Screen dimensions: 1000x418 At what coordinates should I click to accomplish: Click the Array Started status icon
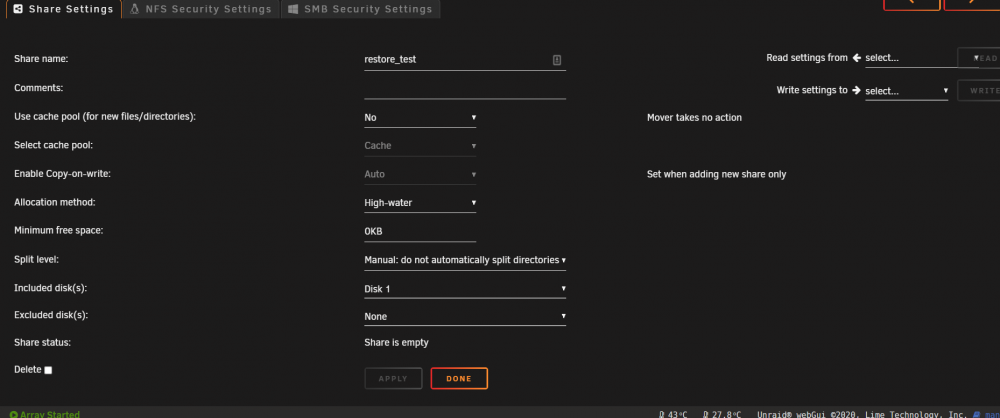click(13, 414)
